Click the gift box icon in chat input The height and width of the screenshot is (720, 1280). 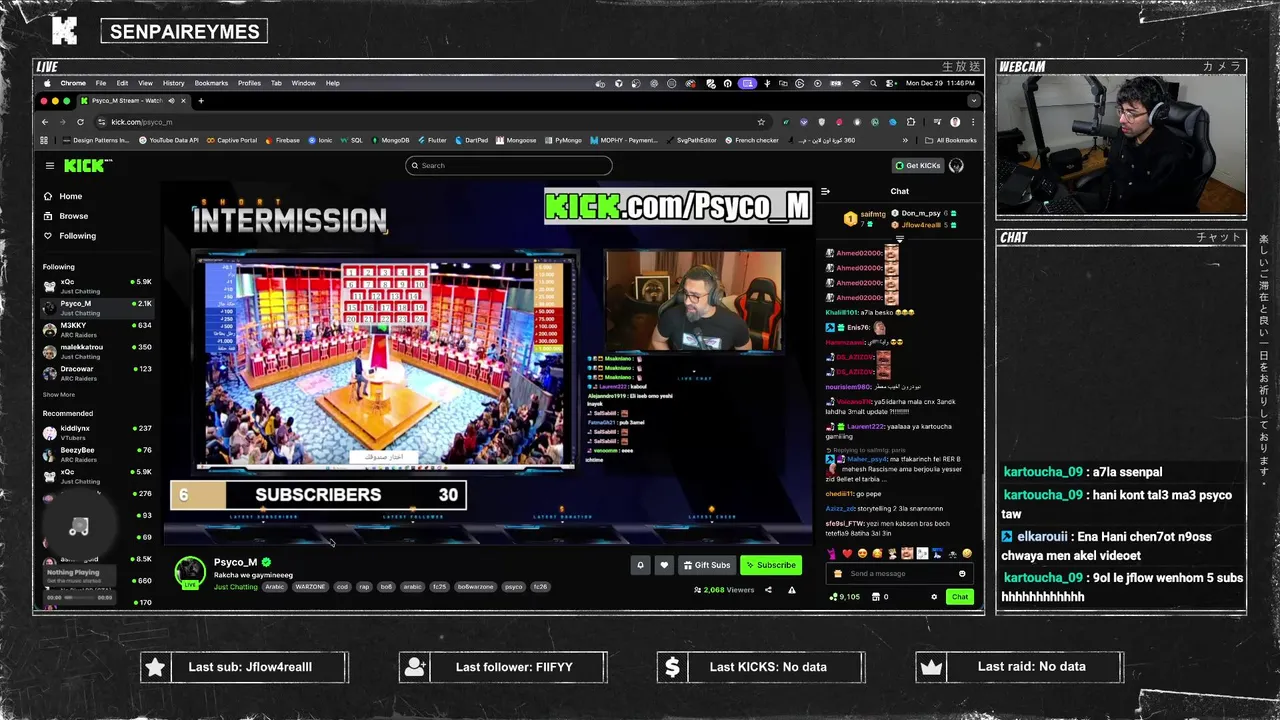tap(837, 574)
